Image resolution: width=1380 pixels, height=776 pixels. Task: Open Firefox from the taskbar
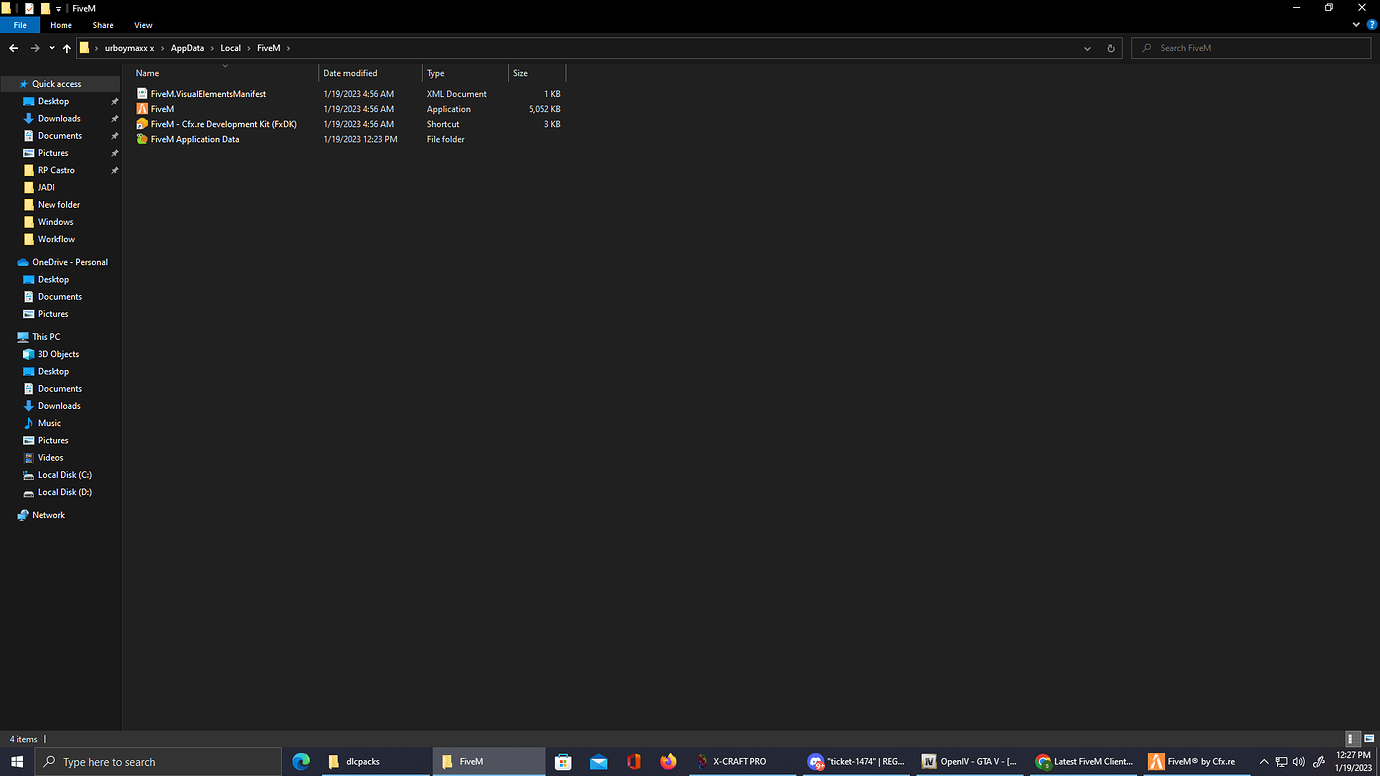(x=668, y=761)
